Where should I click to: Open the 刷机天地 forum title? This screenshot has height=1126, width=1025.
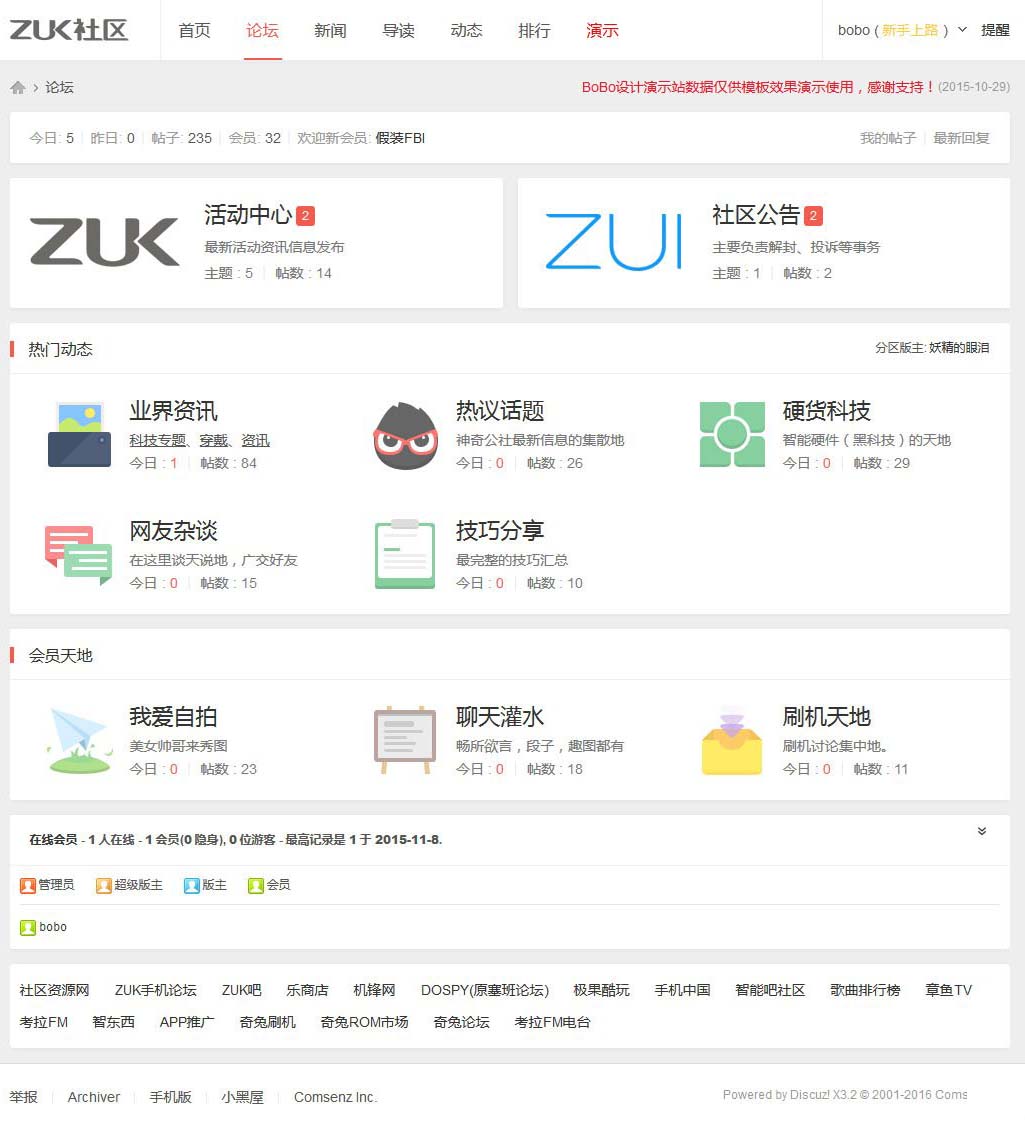[826, 717]
